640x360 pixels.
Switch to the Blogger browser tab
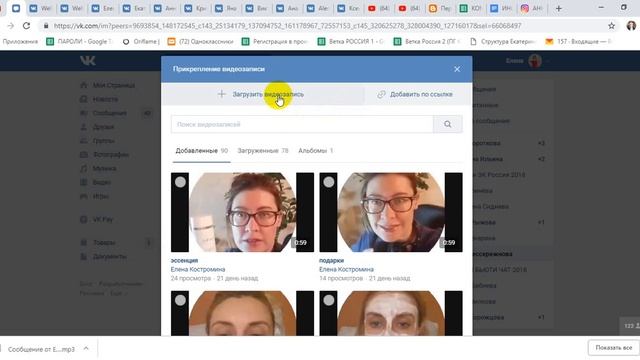pos(439,8)
